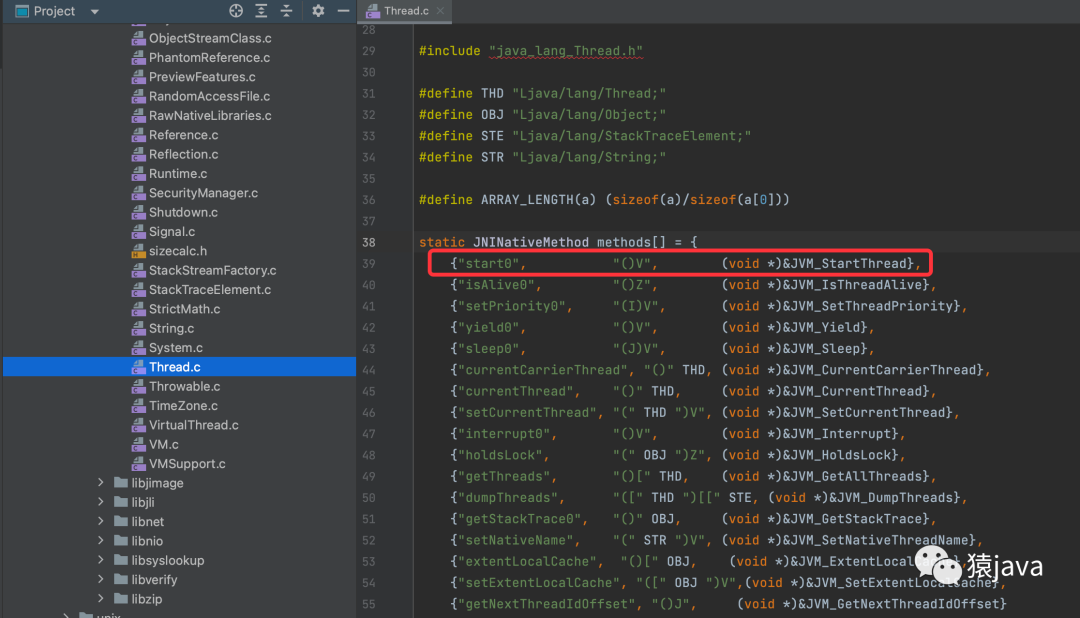Select Throwable.c file
1080x618 pixels.
185,386
